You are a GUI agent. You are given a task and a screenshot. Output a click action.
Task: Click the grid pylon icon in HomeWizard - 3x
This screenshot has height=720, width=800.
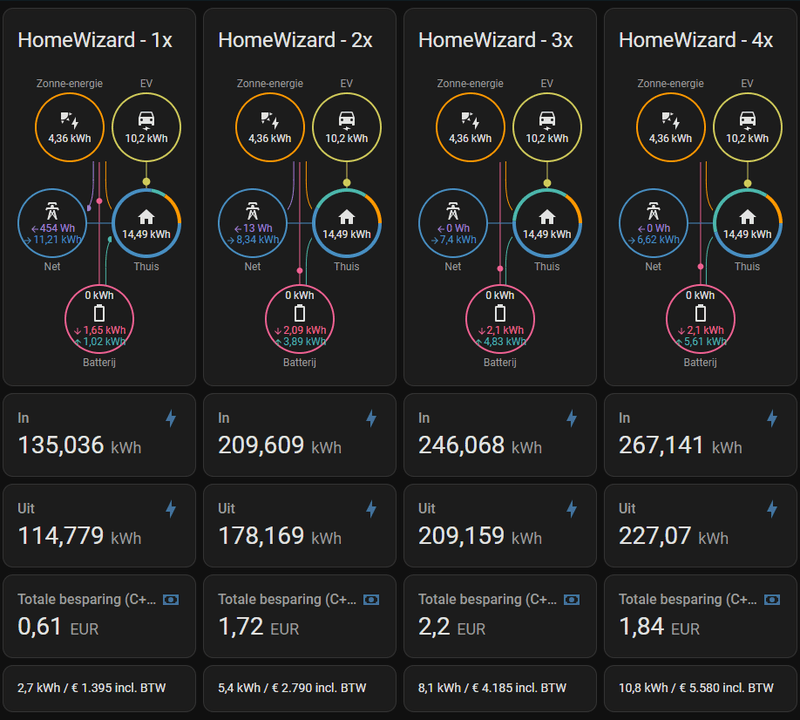point(454,211)
